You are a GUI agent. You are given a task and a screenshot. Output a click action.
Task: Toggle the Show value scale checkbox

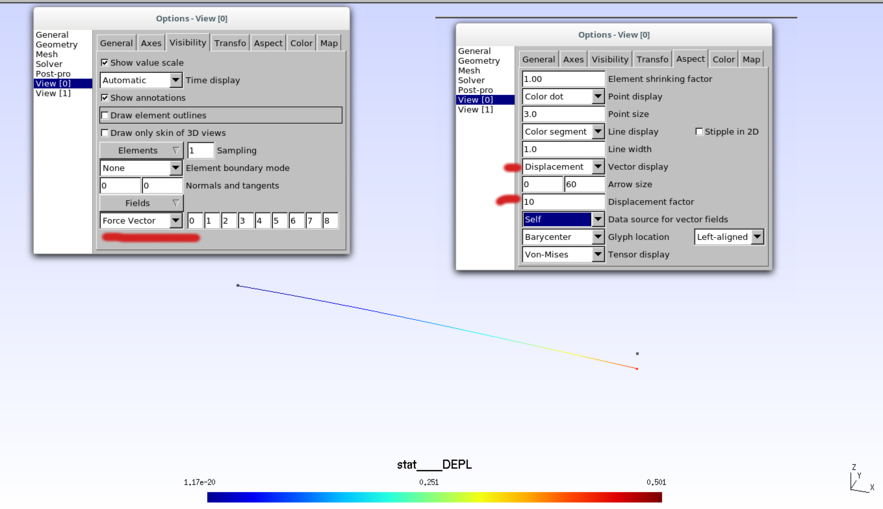(x=105, y=63)
